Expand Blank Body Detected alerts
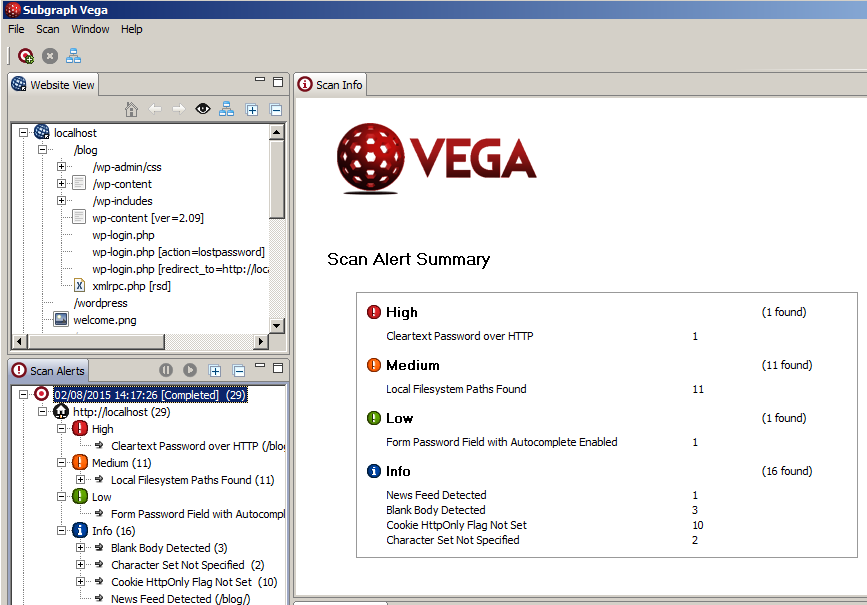The width and height of the screenshot is (867, 605). (x=81, y=547)
